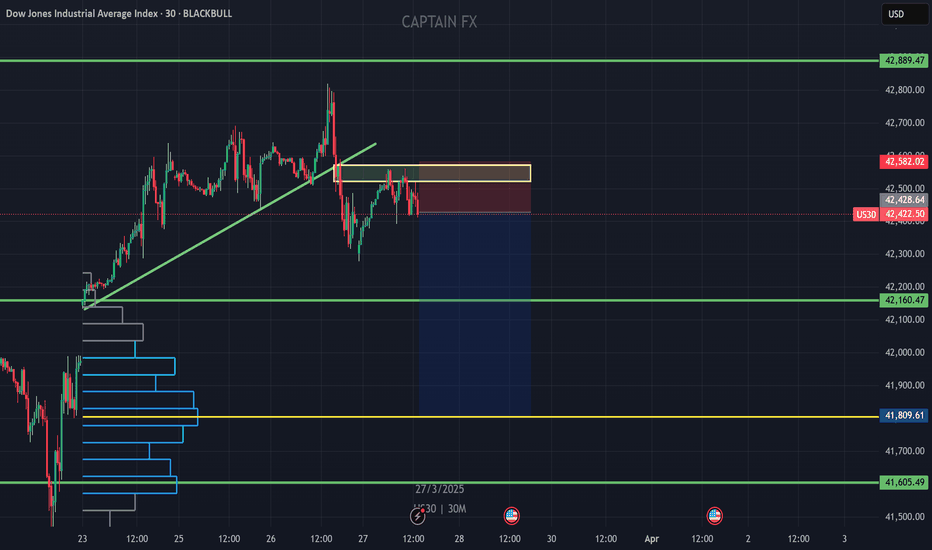
Task: Select the 42,889.47 green price label
Action: pyautogui.click(x=904, y=60)
